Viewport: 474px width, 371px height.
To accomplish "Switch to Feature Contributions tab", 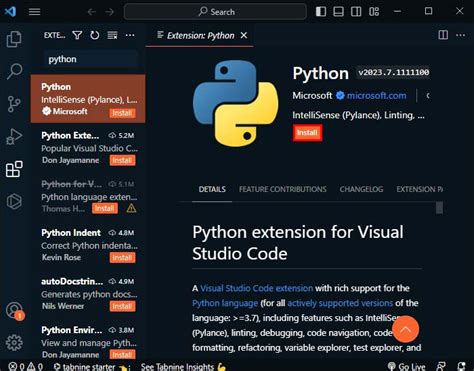I will (x=283, y=189).
